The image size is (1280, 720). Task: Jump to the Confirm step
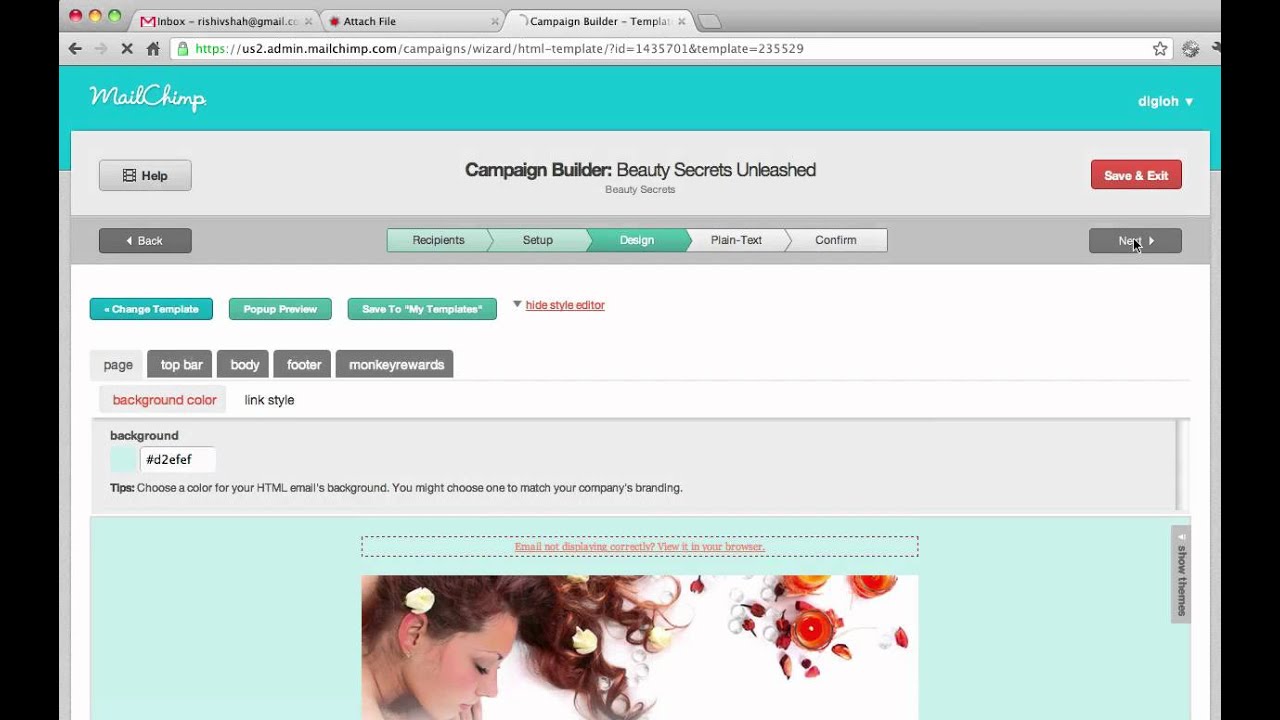[836, 240]
